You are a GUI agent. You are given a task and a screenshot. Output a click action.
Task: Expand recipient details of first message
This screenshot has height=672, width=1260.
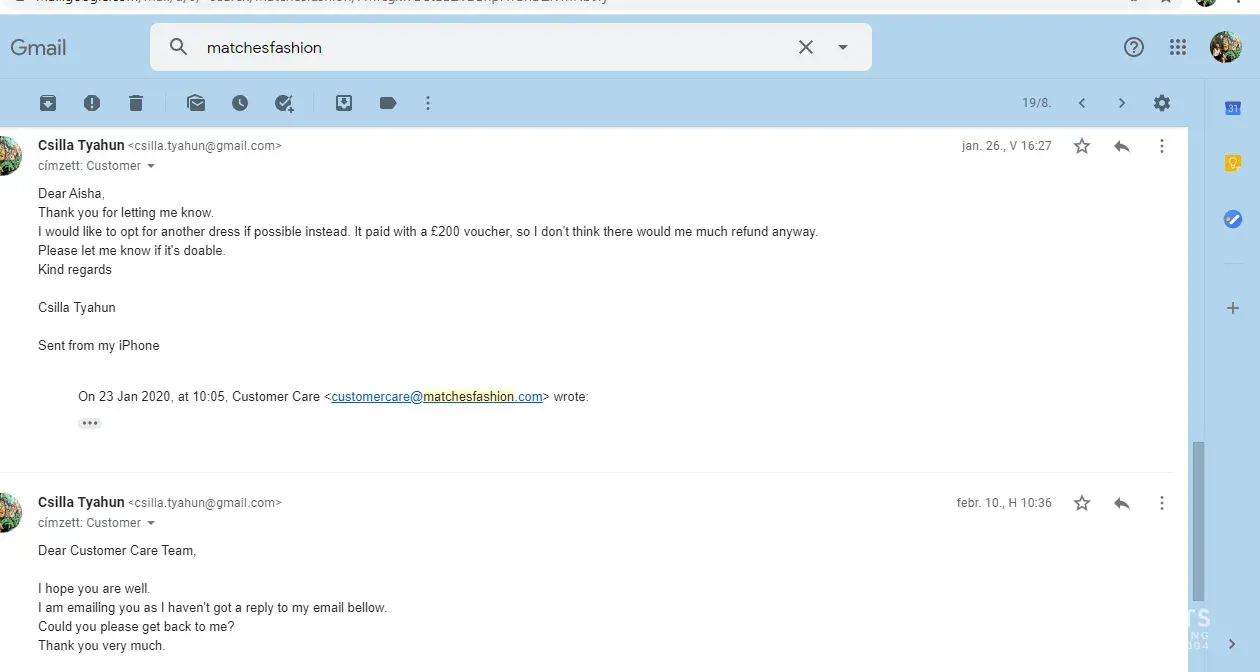[151, 166]
